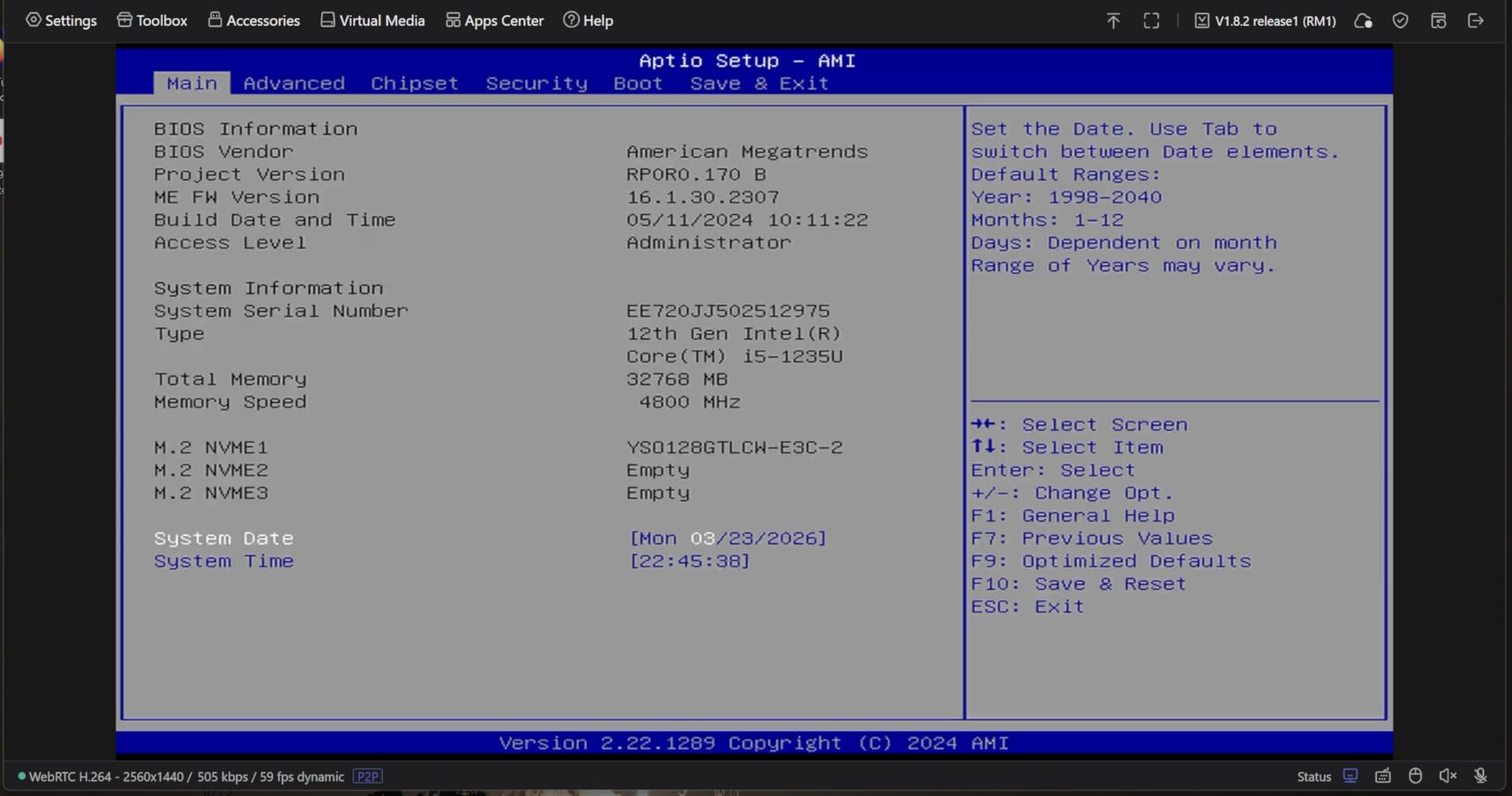
Task: Click the F9: Optimized Defaults help text
Action: (x=1111, y=561)
